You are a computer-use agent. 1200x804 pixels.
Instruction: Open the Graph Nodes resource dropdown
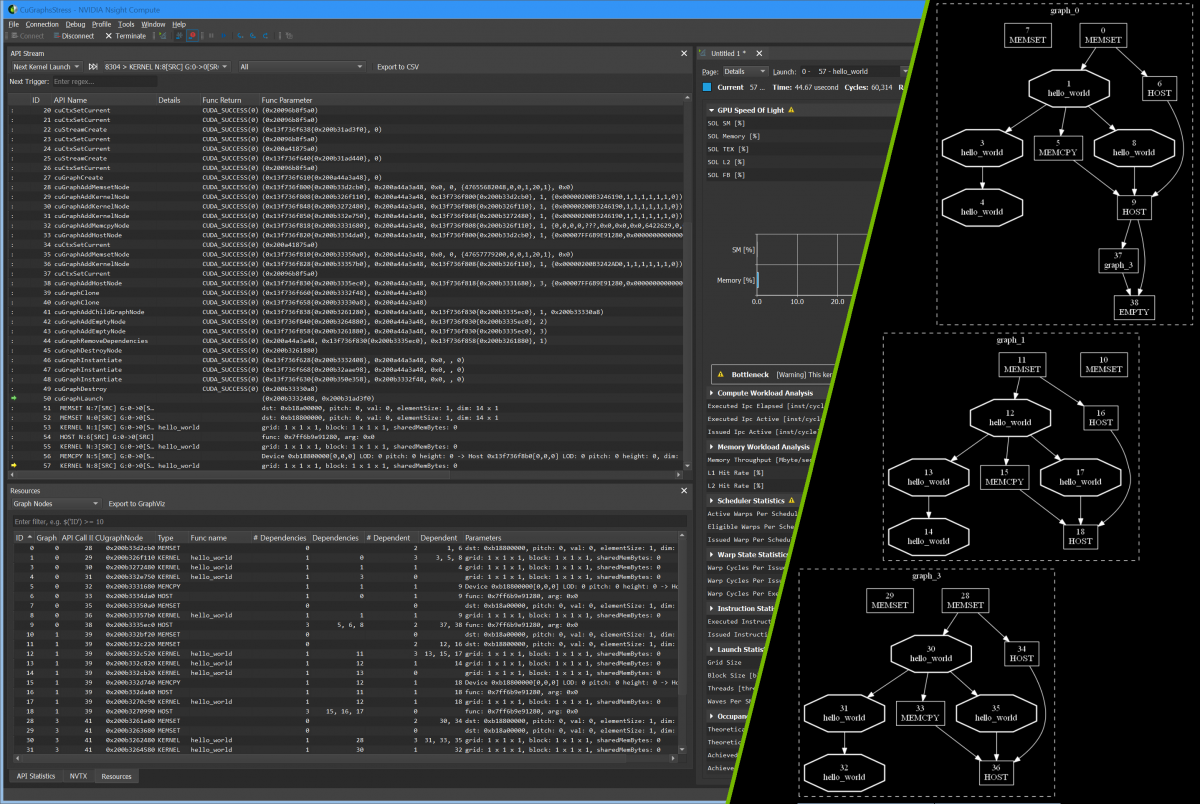pos(55,504)
